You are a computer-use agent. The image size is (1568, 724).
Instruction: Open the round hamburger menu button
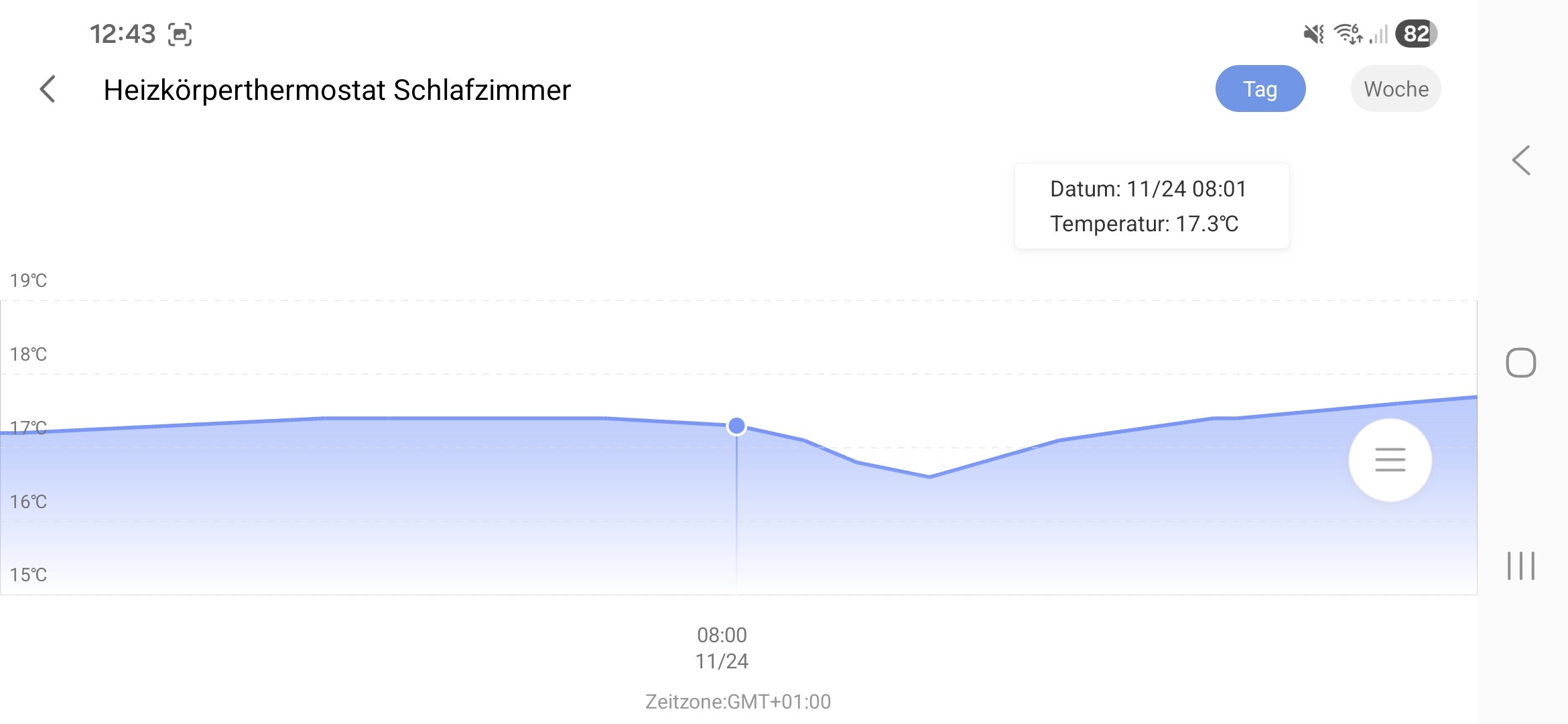click(x=1390, y=460)
